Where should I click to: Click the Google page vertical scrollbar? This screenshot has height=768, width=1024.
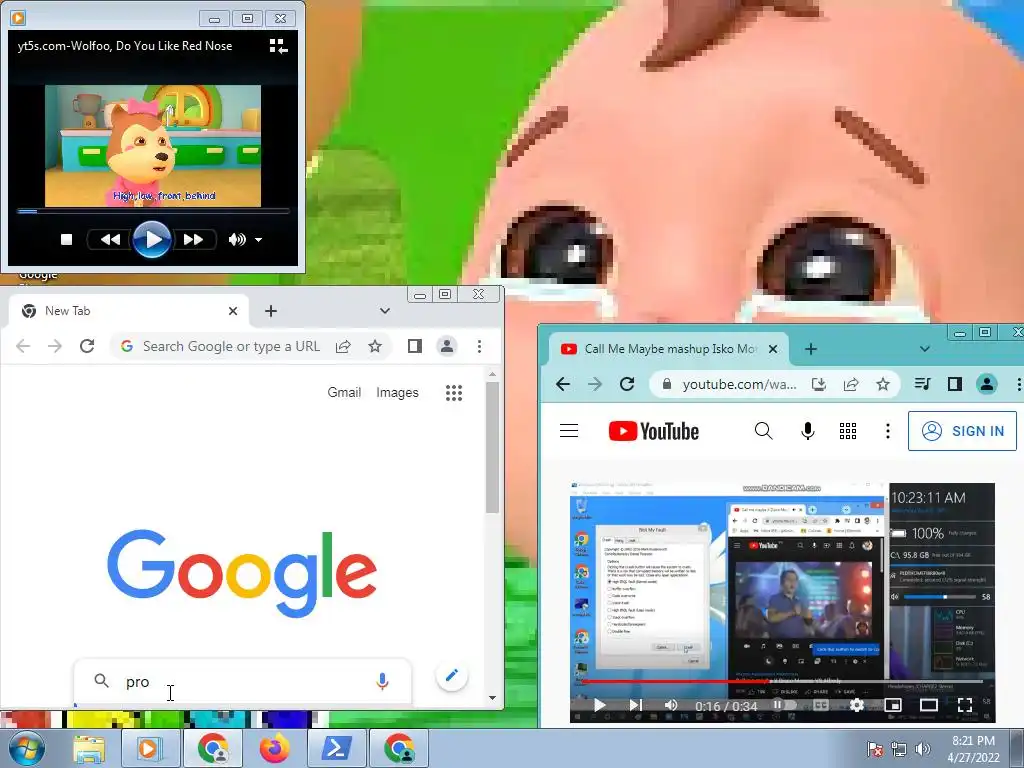[x=492, y=448]
